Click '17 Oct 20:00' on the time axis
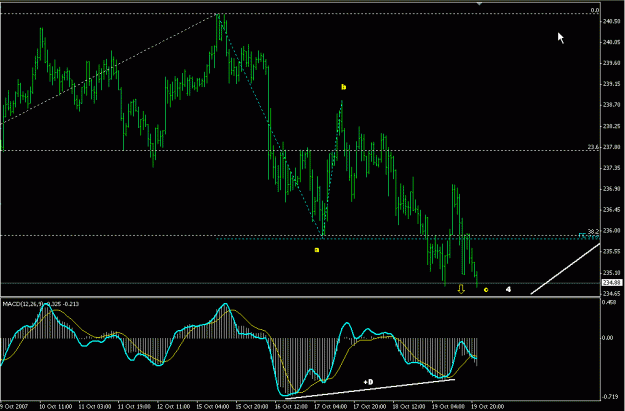The height and width of the screenshot is (411, 625). click(x=370, y=406)
